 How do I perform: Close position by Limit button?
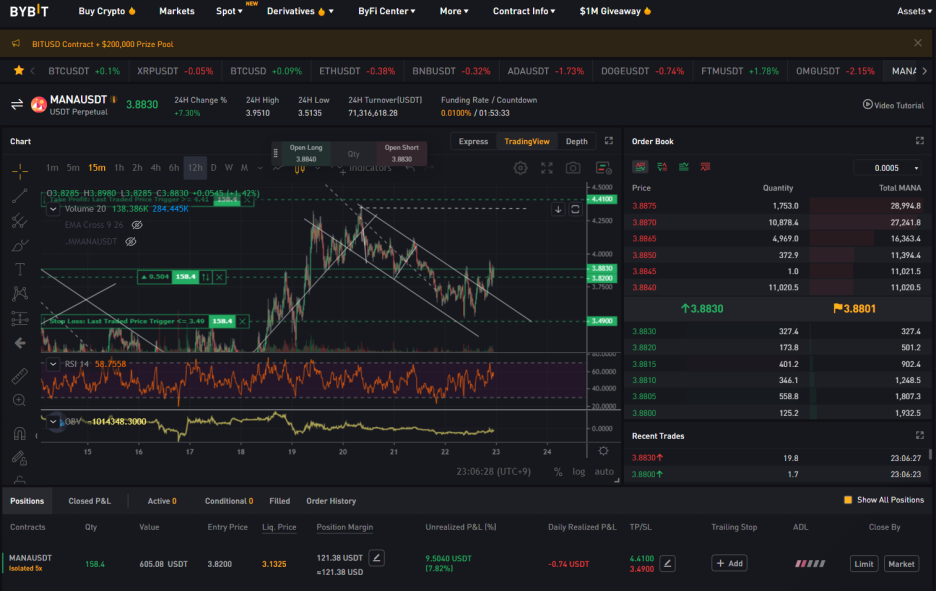(x=864, y=564)
